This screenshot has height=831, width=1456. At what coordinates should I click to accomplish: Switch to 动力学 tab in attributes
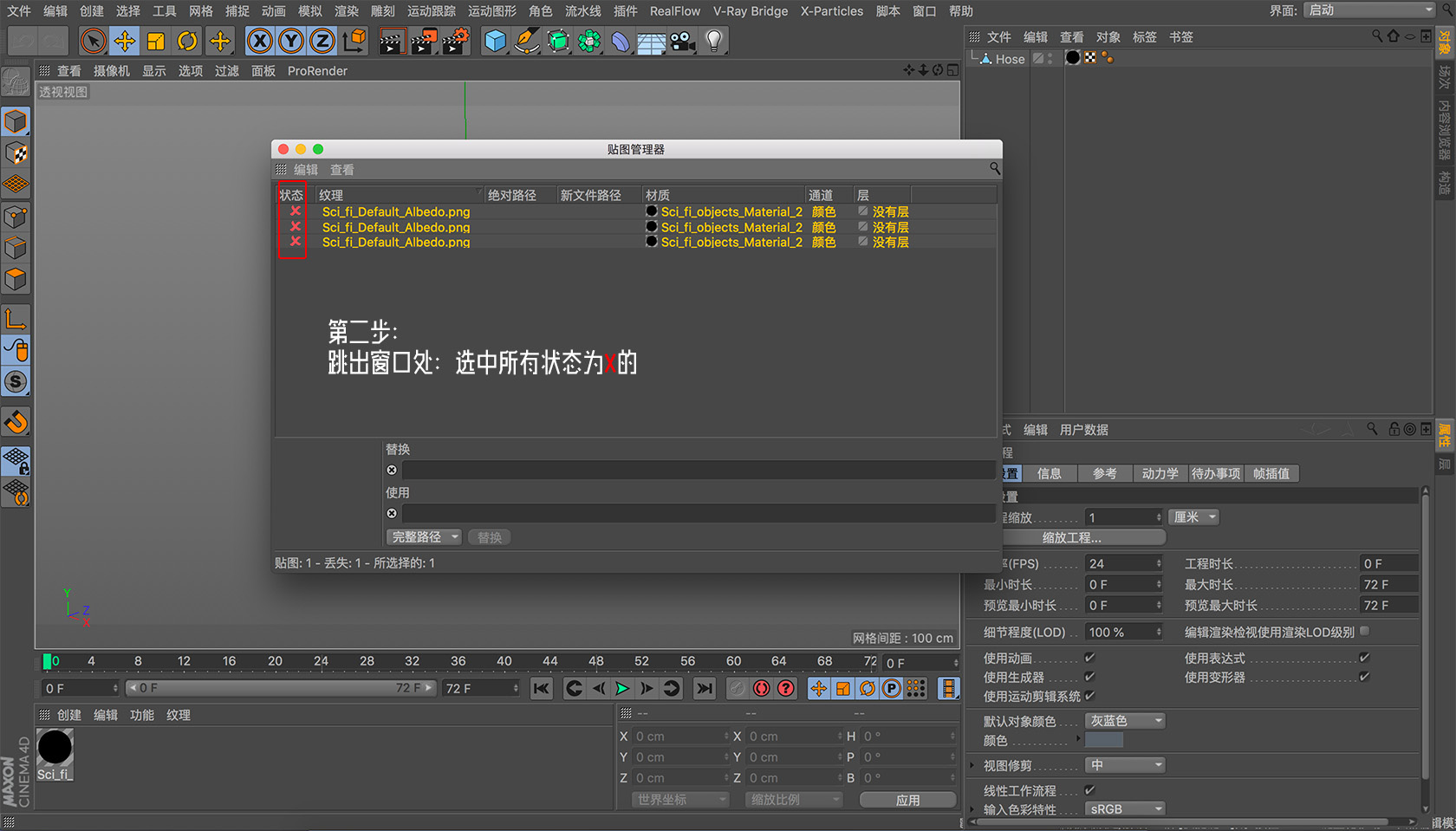pyautogui.click(x=1160, y=473)
